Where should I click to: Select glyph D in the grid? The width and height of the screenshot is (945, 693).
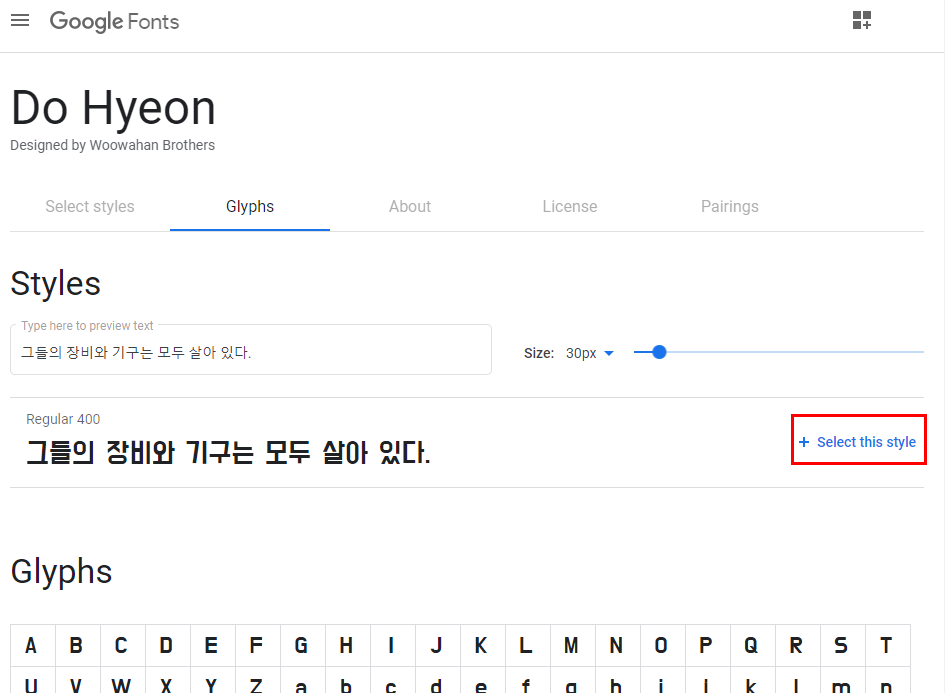pos(168,645)
